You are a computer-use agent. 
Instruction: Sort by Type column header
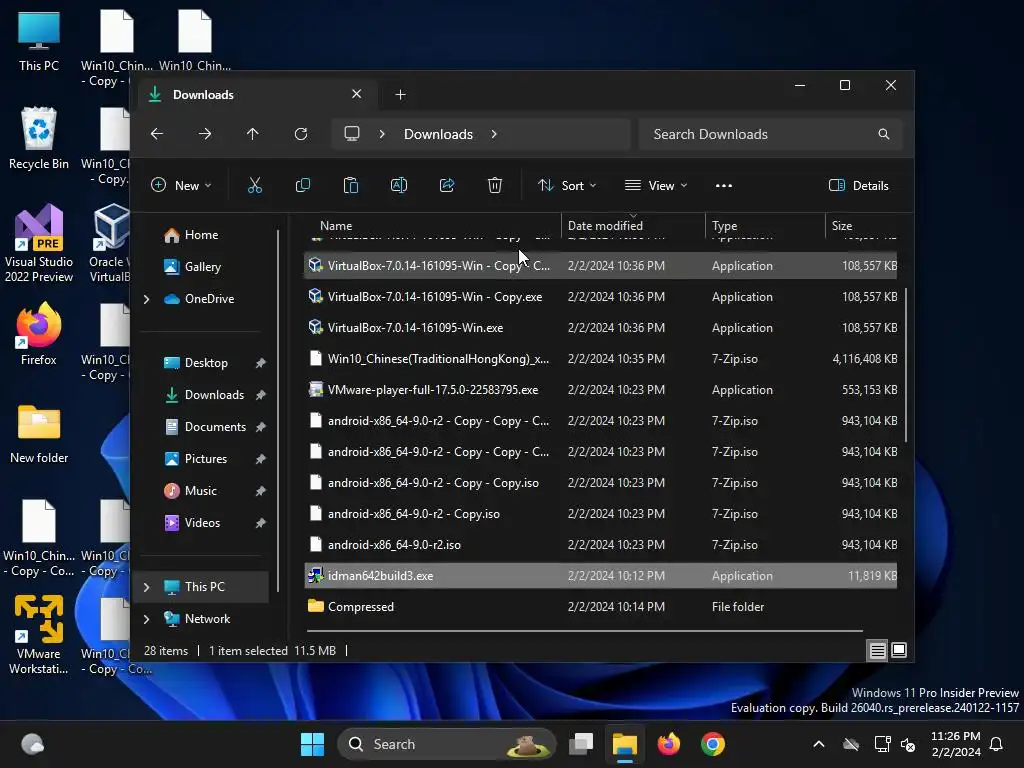[x=765, y=226]
